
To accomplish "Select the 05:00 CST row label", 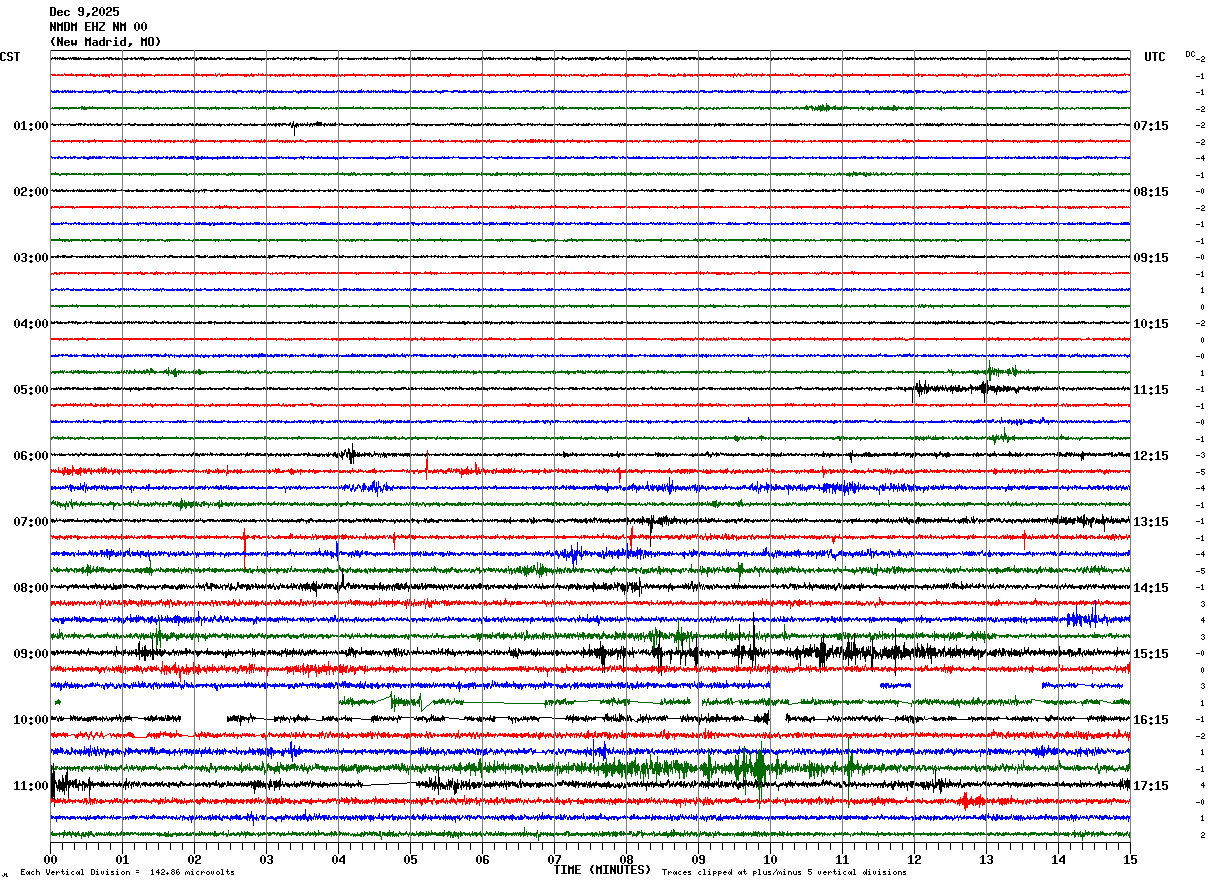I will pyautogui.click(x=31, y=390).
